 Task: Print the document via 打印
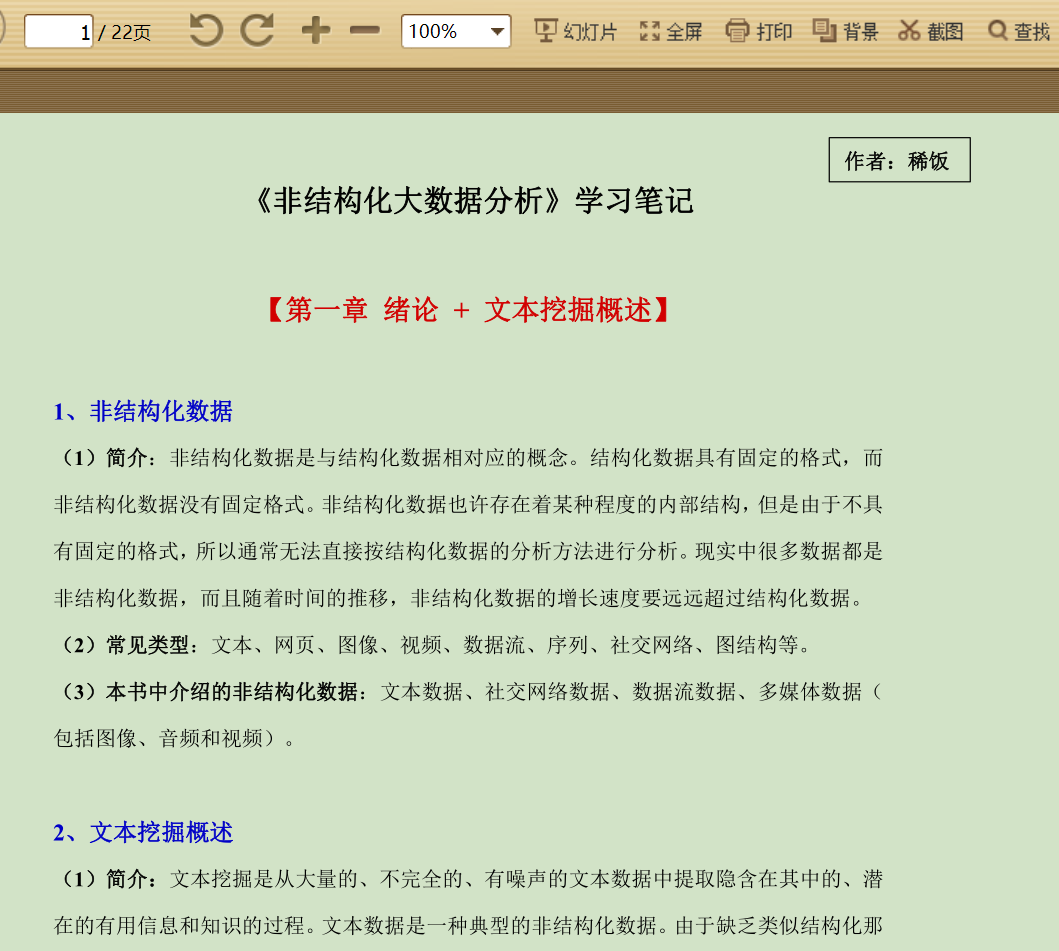pyautogui.click(x=758, y=31)
